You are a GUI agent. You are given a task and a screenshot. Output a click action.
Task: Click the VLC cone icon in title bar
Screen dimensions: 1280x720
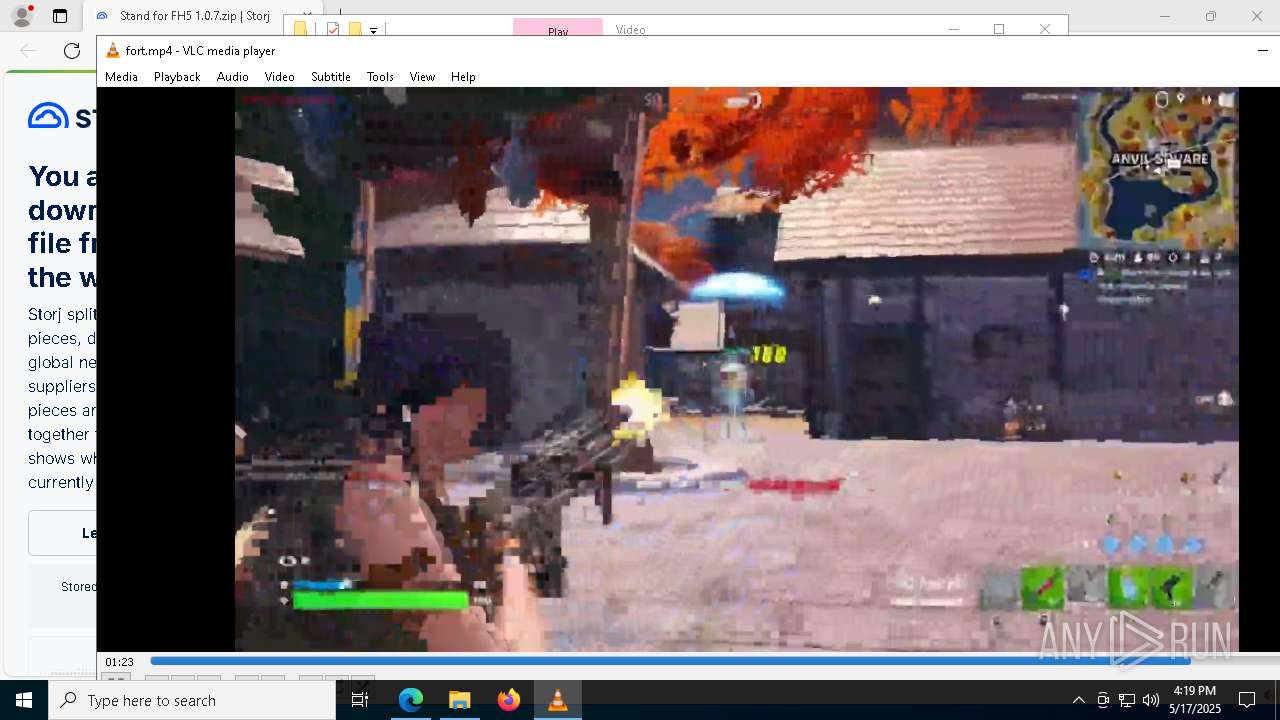[113, 50]
